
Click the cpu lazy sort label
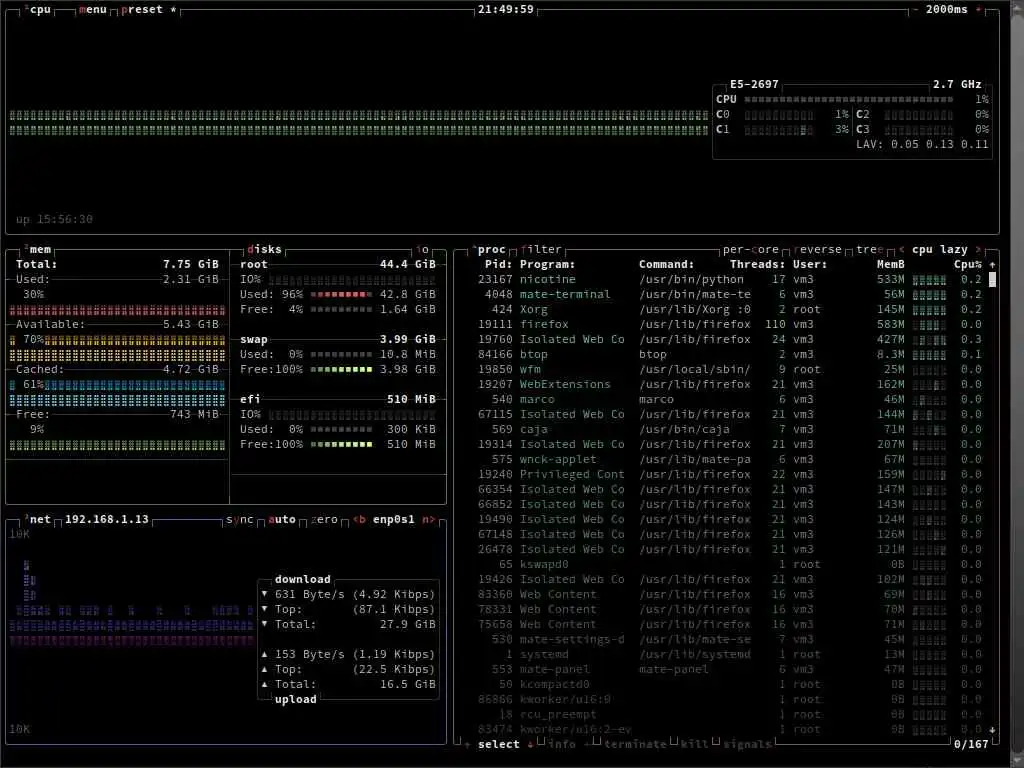click(940, 249)
